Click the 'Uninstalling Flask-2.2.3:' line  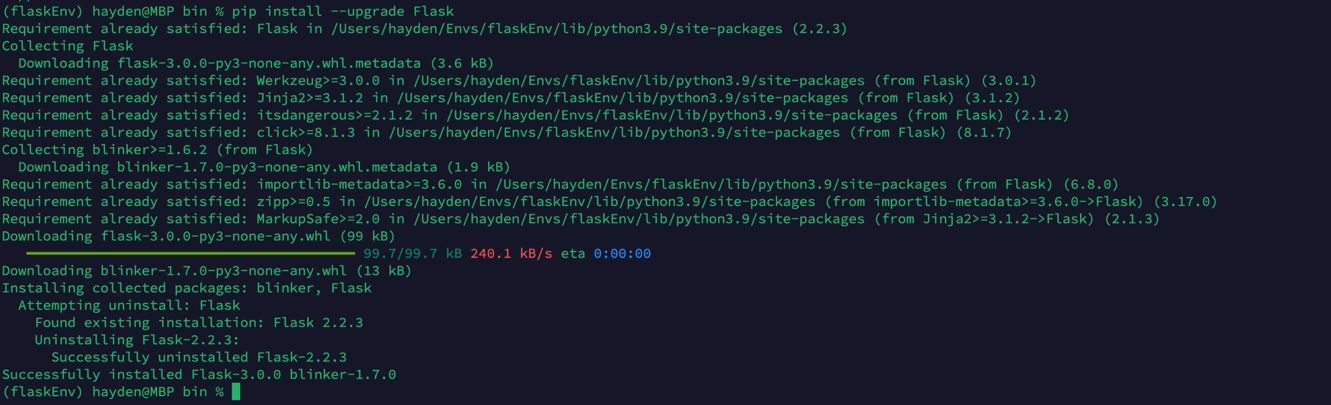137,340
